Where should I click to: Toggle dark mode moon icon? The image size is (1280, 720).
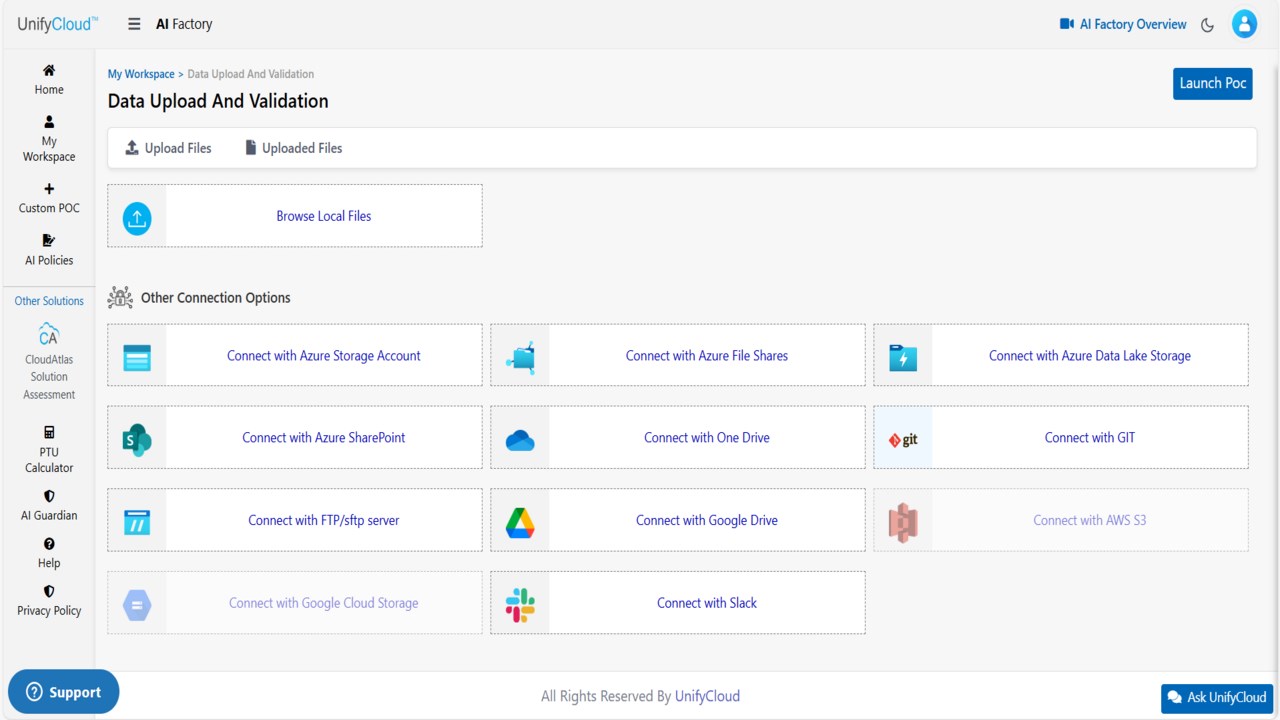1207,25
